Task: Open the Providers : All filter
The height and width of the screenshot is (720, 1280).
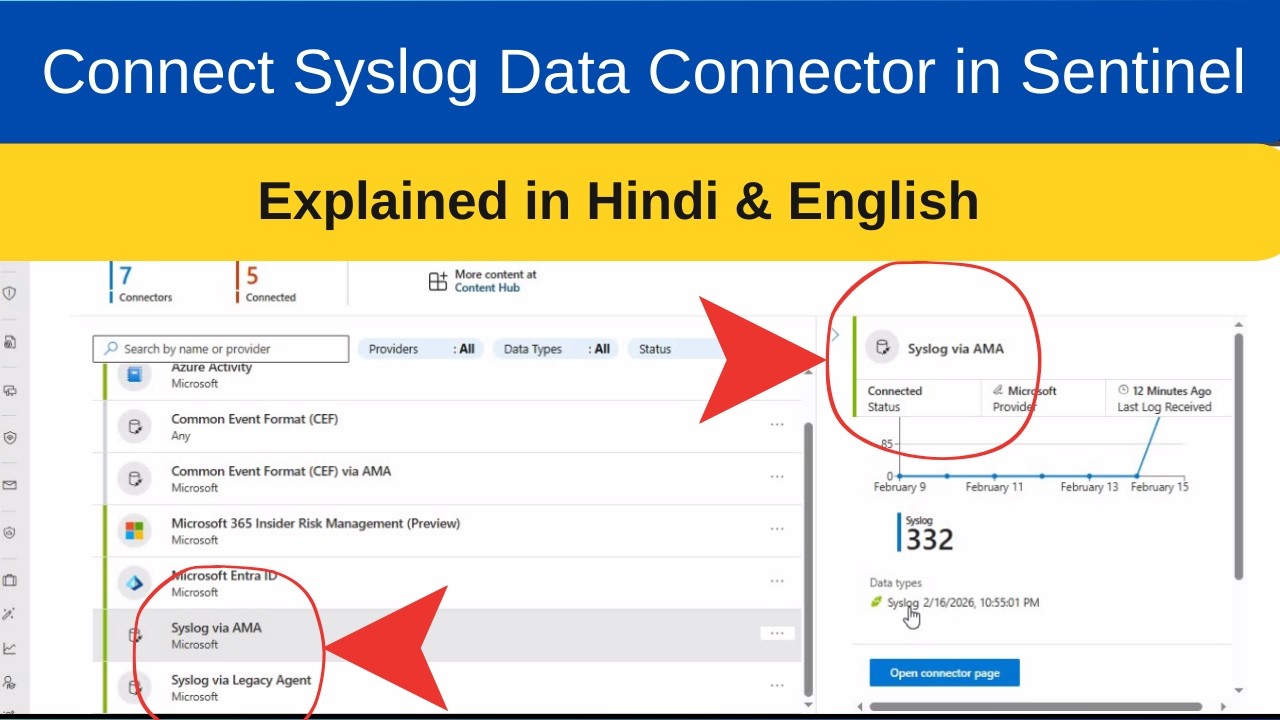Action: pos(421,349)
